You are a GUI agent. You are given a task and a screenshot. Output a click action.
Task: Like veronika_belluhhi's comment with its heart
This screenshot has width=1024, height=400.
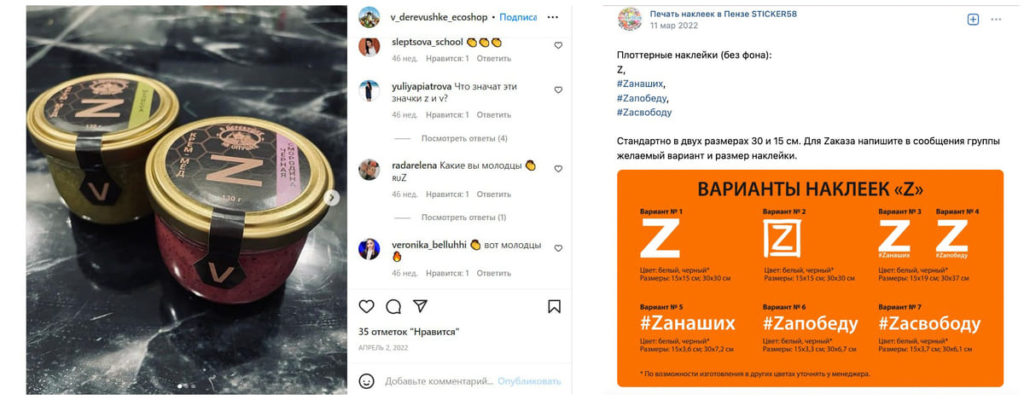(558, 248)
